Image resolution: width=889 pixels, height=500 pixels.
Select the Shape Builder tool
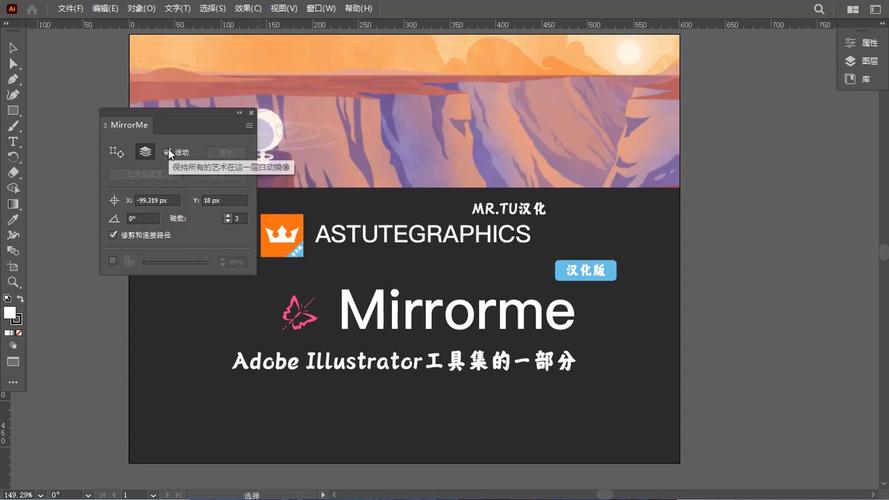click(x=13, y=188)
